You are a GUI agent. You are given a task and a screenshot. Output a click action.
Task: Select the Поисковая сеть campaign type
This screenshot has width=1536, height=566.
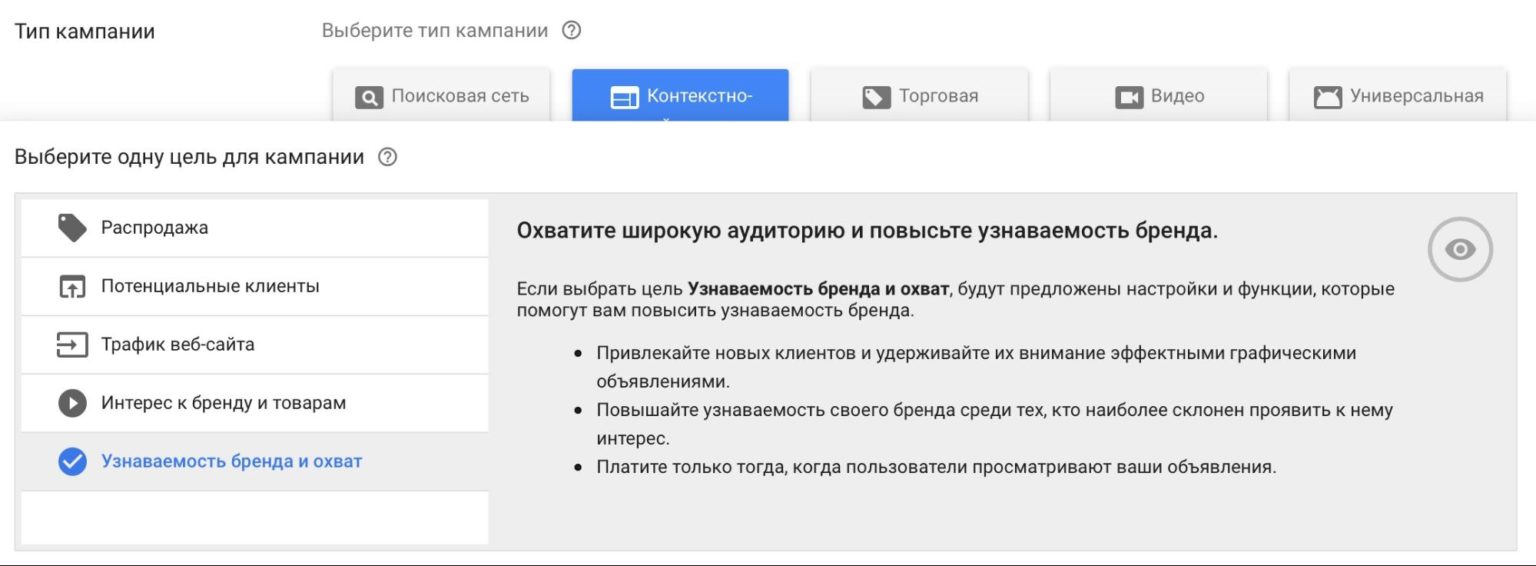(x=441, y=96)
